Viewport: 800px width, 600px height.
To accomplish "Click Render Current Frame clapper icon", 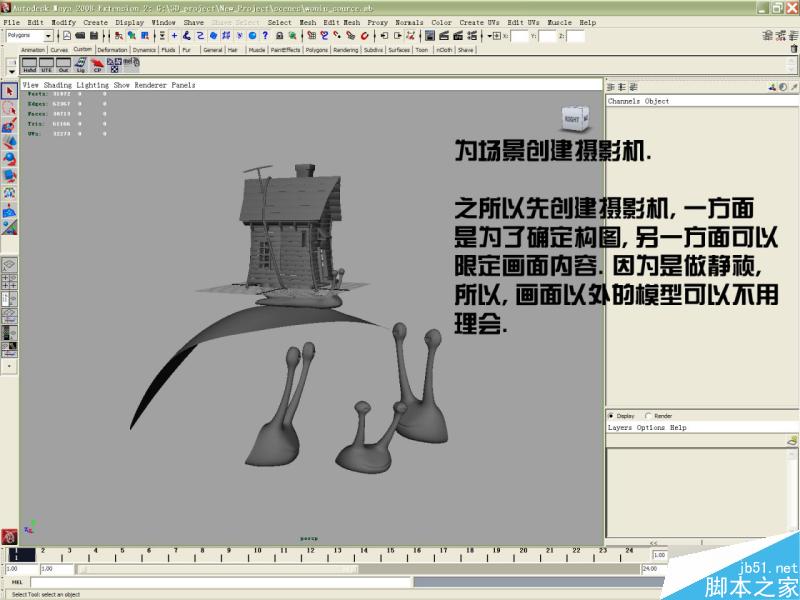I will pyautogui.click(x=444, y=36).
